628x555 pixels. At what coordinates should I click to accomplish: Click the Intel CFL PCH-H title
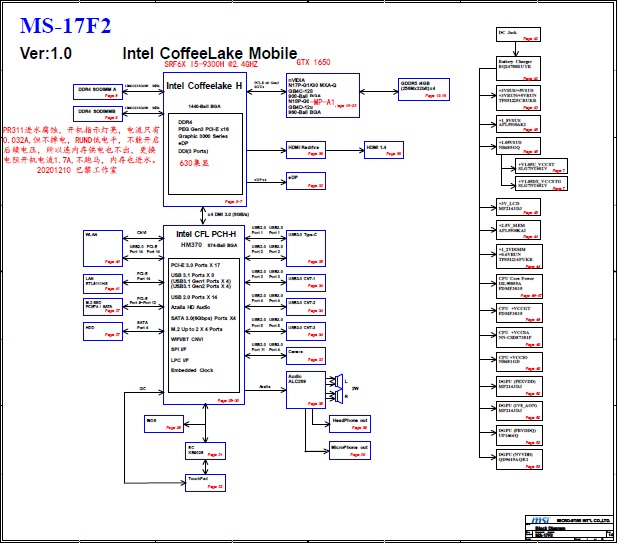pos(206,234)
